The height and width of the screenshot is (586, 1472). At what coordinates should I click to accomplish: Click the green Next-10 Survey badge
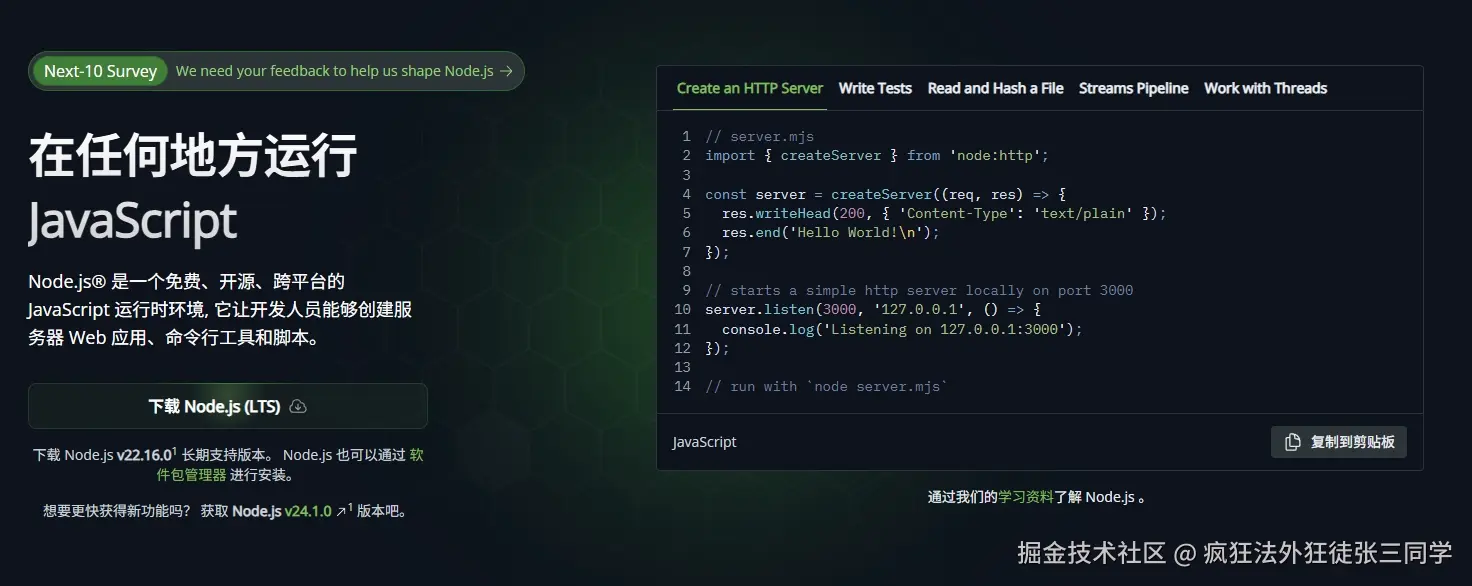coord(99,70)
